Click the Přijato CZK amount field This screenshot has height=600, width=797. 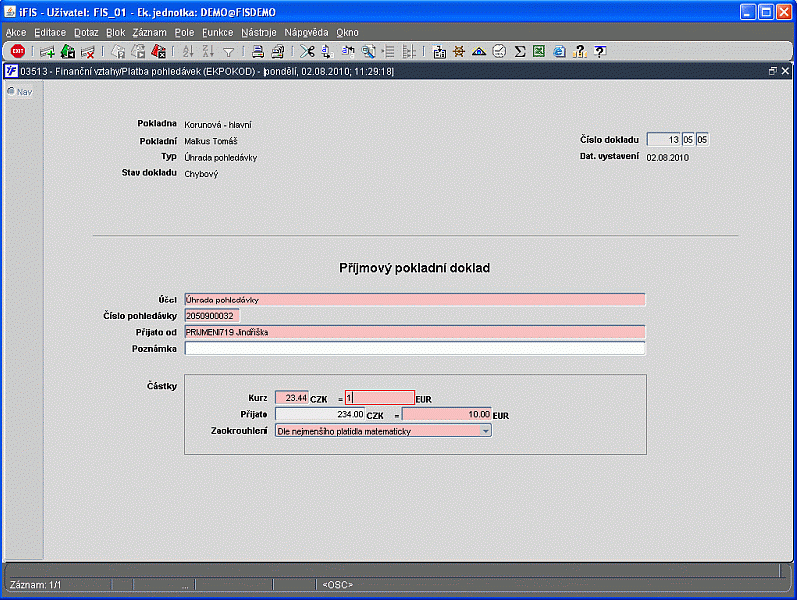(x=320, y=414)
